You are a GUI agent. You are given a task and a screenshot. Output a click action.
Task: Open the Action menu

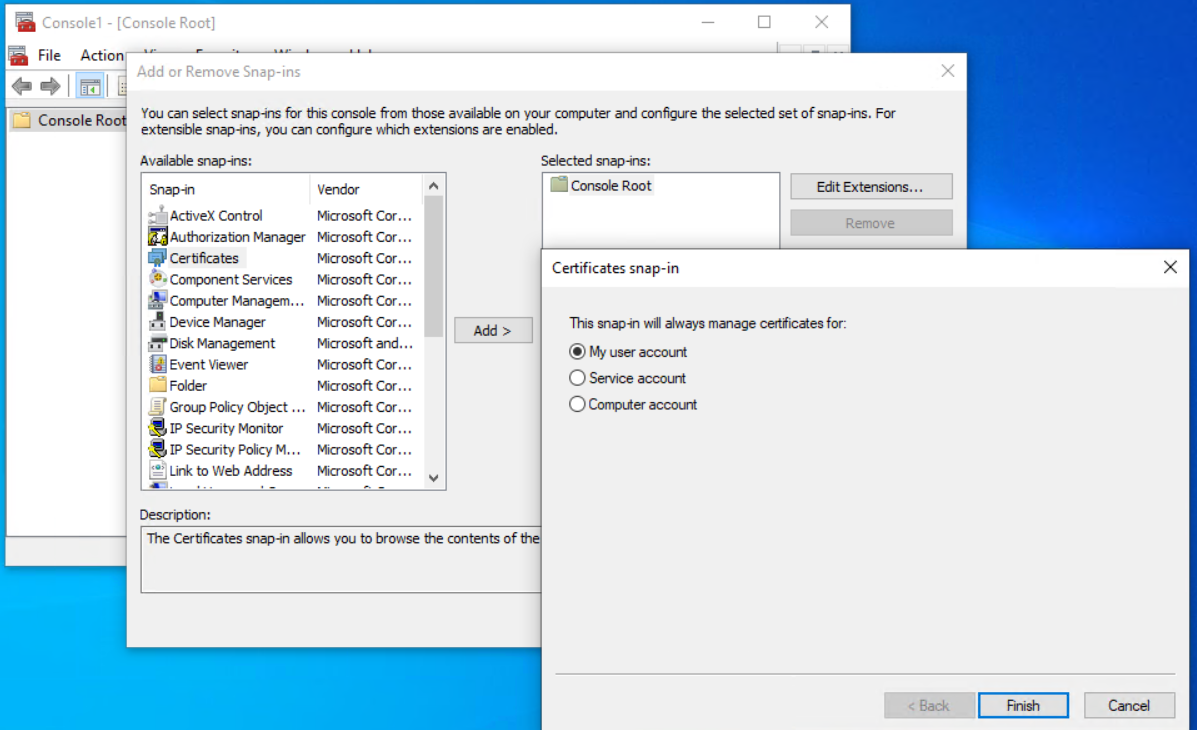pos(101,56)
